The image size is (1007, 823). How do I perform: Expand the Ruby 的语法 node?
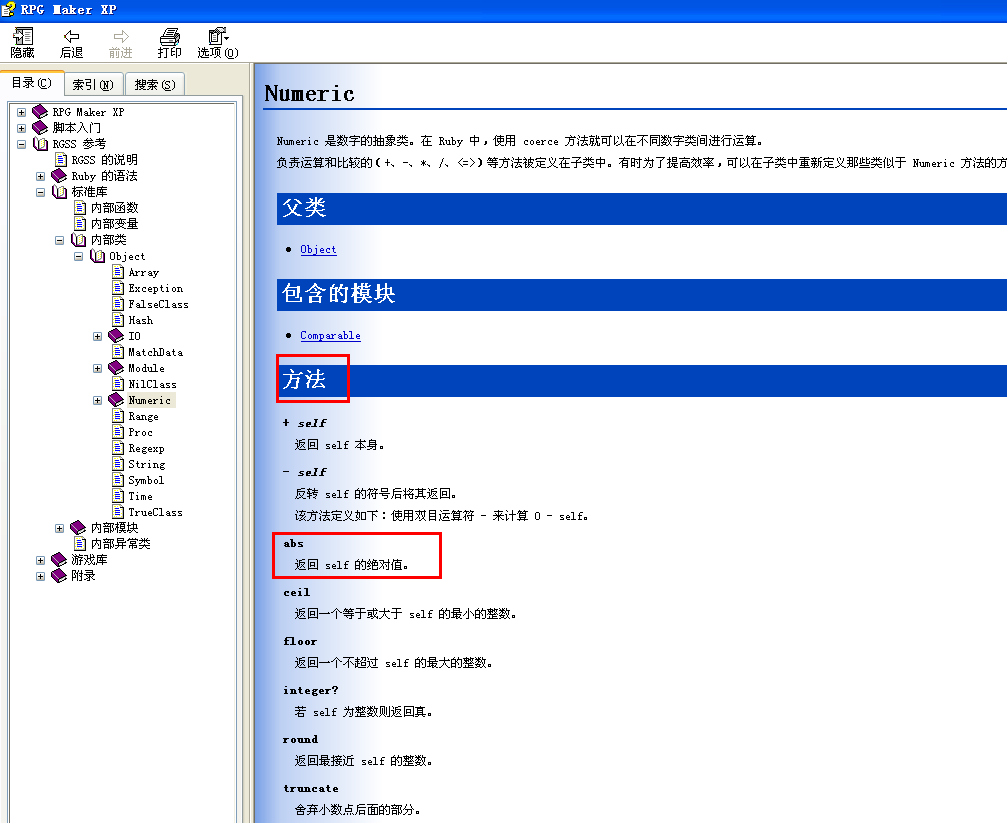pos(40,176)
